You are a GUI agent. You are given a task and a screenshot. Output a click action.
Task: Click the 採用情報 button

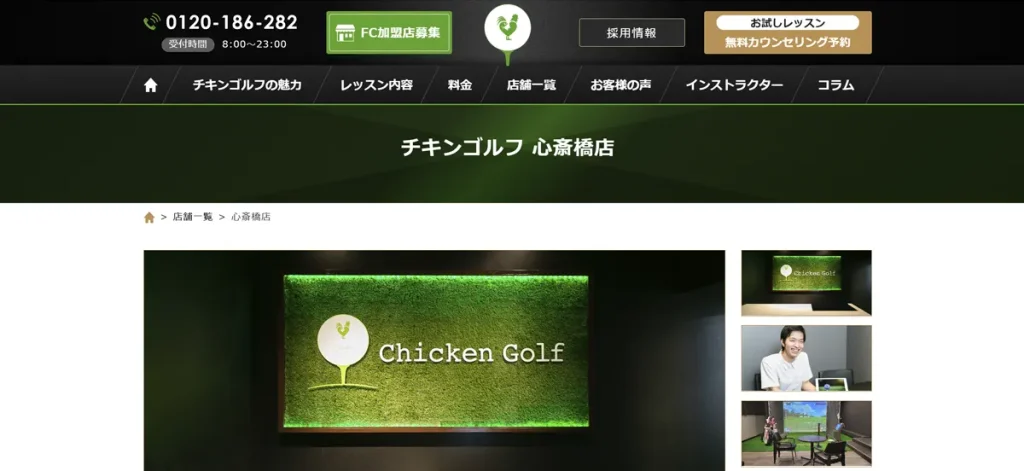(632, 33)
